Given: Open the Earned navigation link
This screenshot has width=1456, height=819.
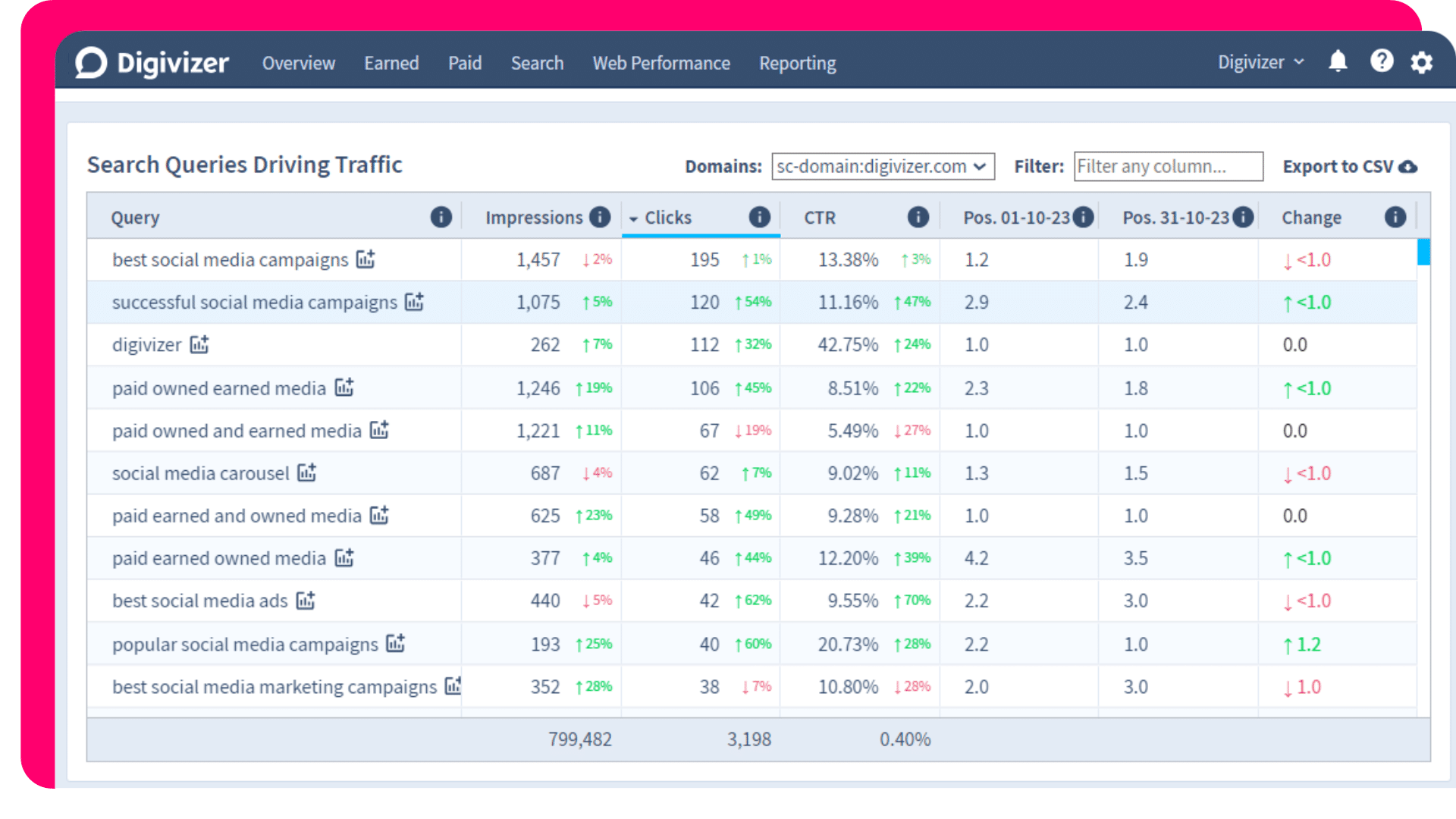Looking at the screenshot, I should pyautogui.click(x=391, y=63).
